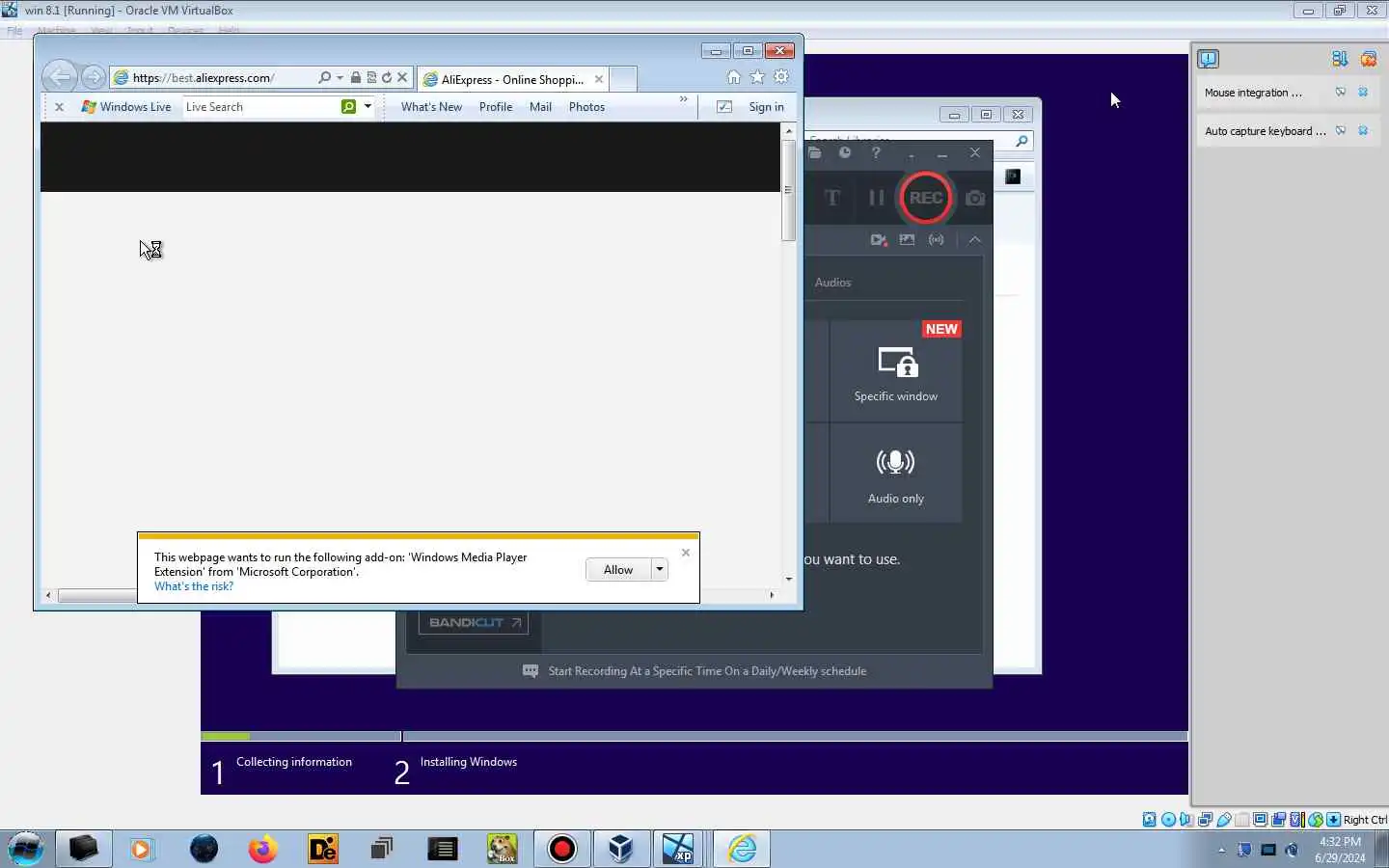Click the Forward arrow in Internet Explorer
Image resolution: width=1389 pixels, height=868 pixels.
coord(94,77)
